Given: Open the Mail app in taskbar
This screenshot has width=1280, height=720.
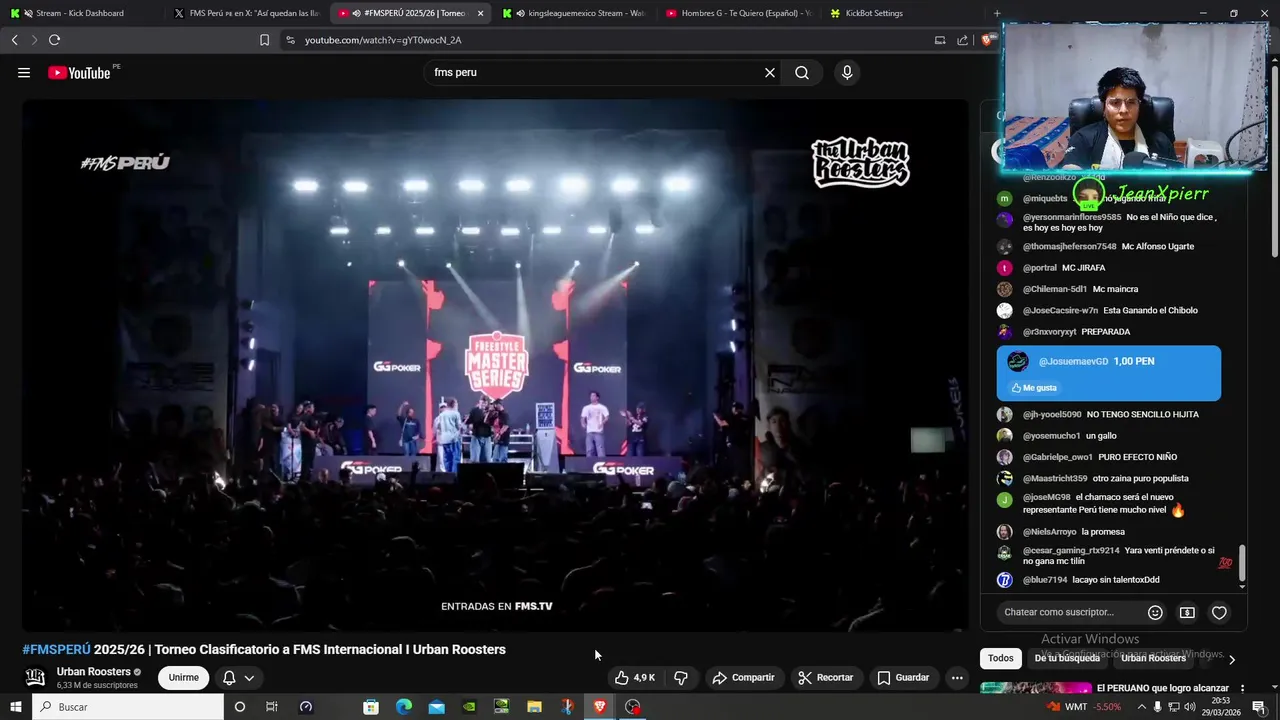Looking at the screenshot, I should [x=436, y=707].
